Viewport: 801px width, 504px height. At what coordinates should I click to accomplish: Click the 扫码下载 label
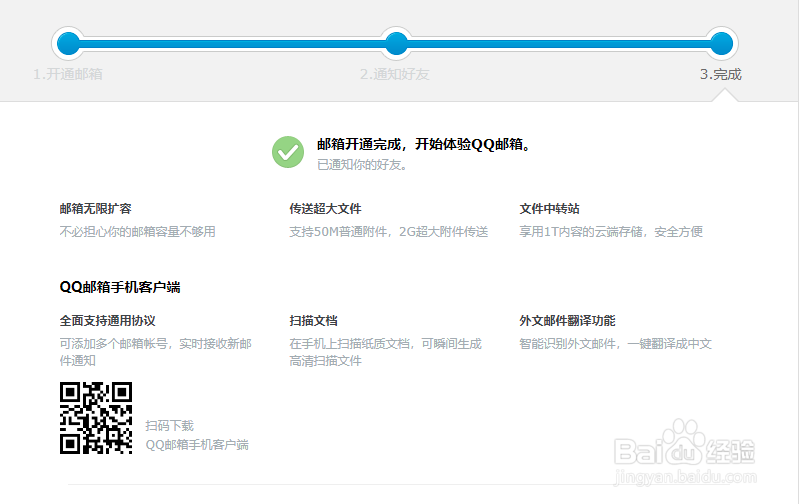click(170, 426)
